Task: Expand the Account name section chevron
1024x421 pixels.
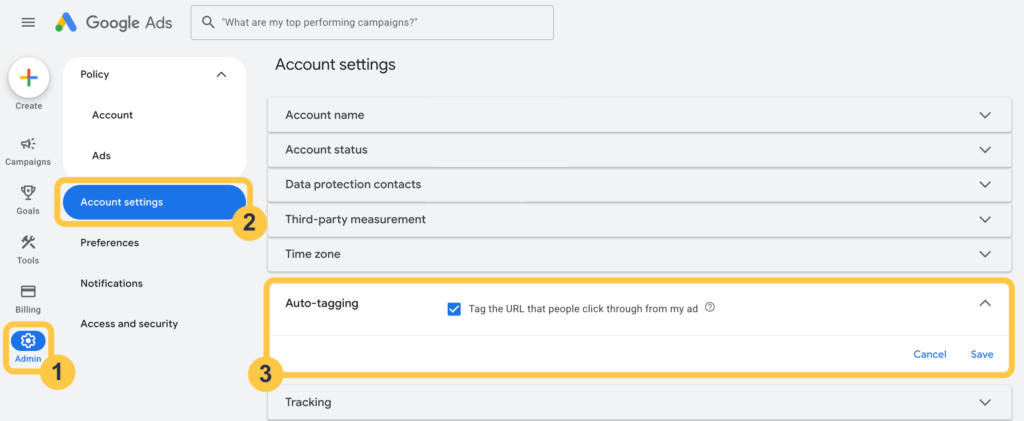Action: (x=985, y=115)
